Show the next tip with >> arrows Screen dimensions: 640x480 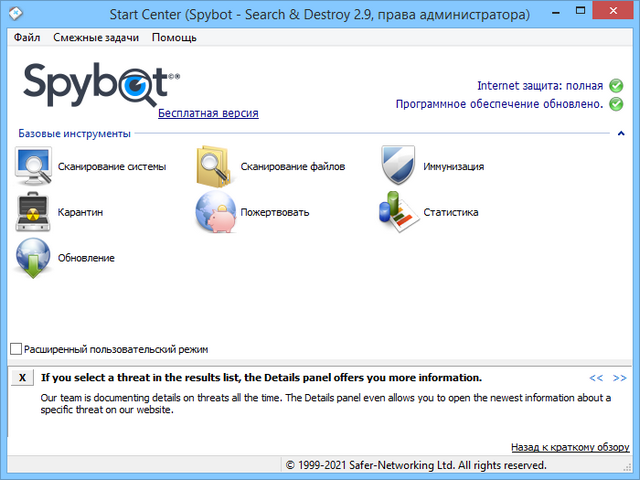point(620,378)
